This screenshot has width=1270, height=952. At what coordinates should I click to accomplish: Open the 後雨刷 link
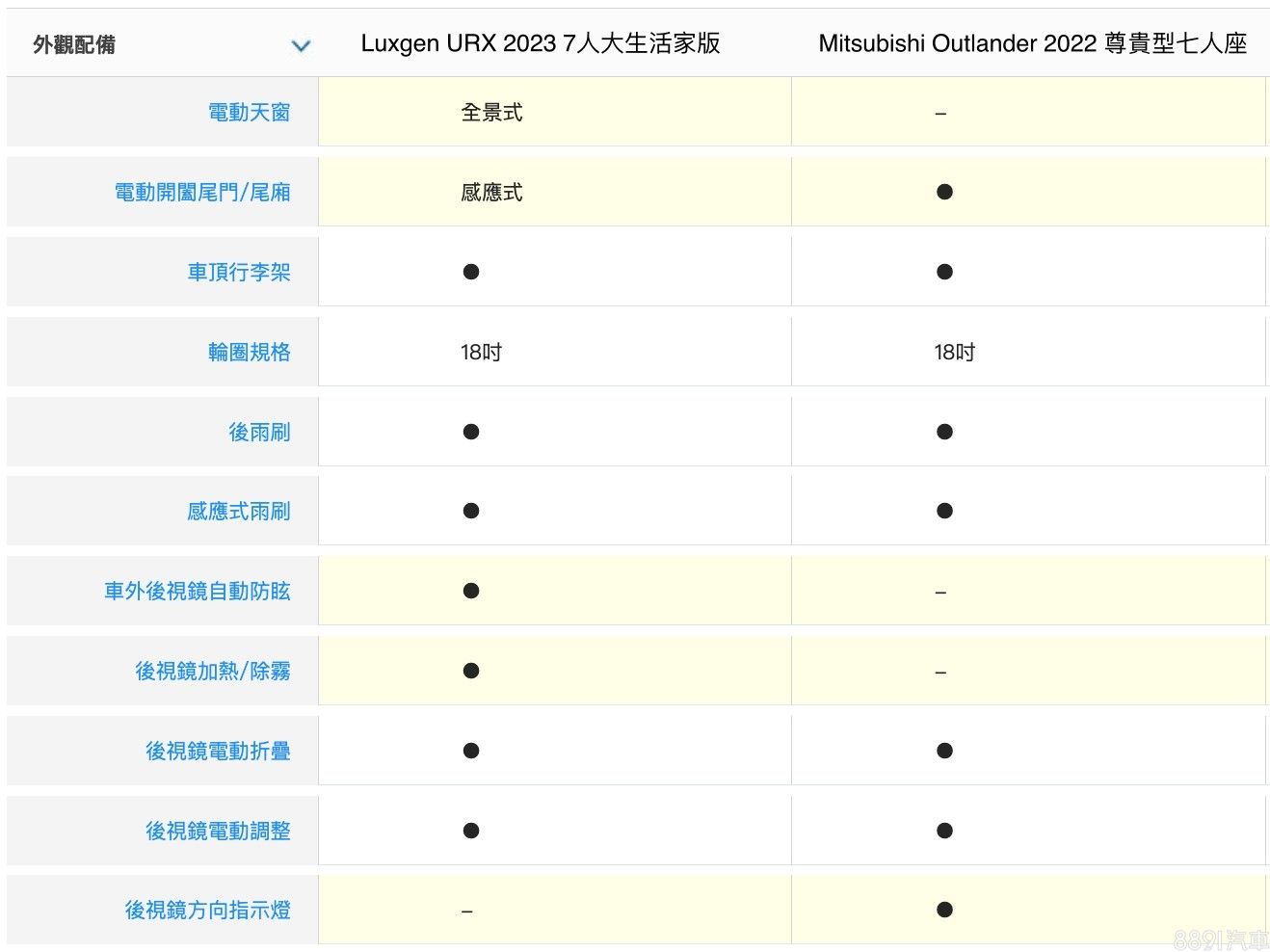point(259,433)
